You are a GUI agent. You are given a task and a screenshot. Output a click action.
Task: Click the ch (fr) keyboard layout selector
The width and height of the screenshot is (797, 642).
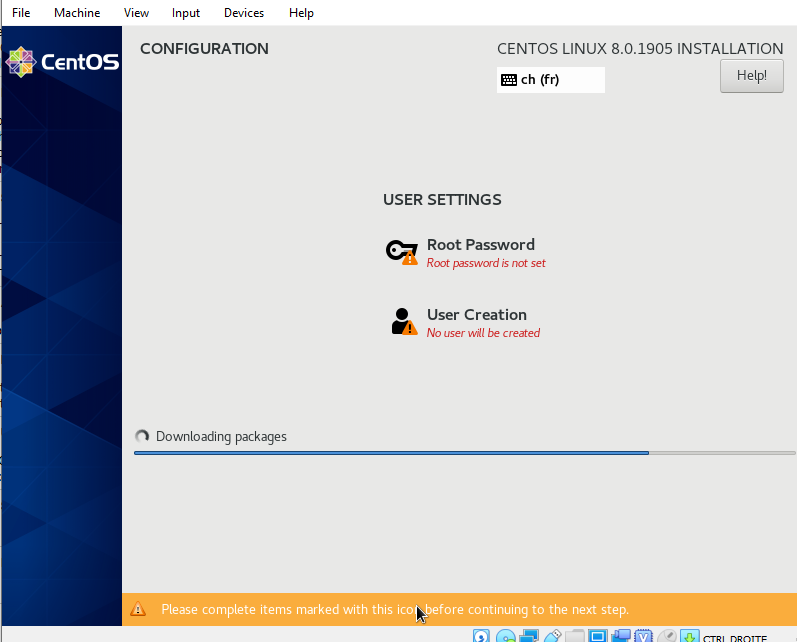550,80
